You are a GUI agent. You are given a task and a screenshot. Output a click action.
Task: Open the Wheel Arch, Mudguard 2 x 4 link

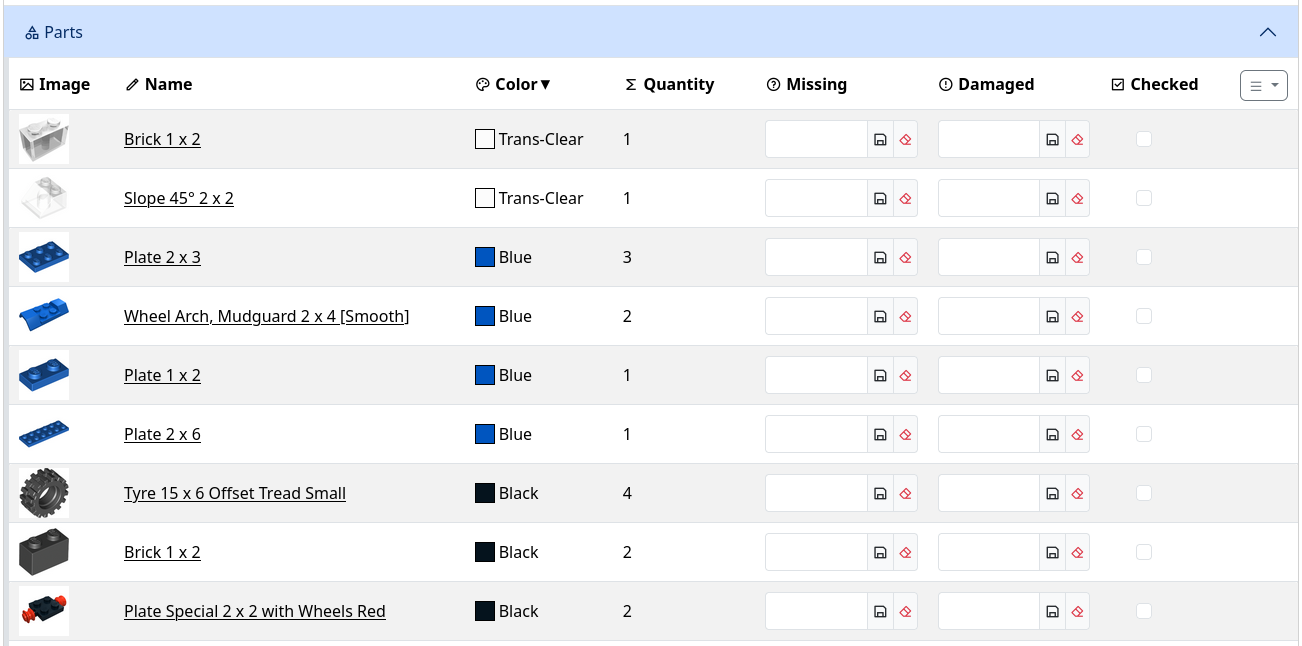[x=266, y=317]
